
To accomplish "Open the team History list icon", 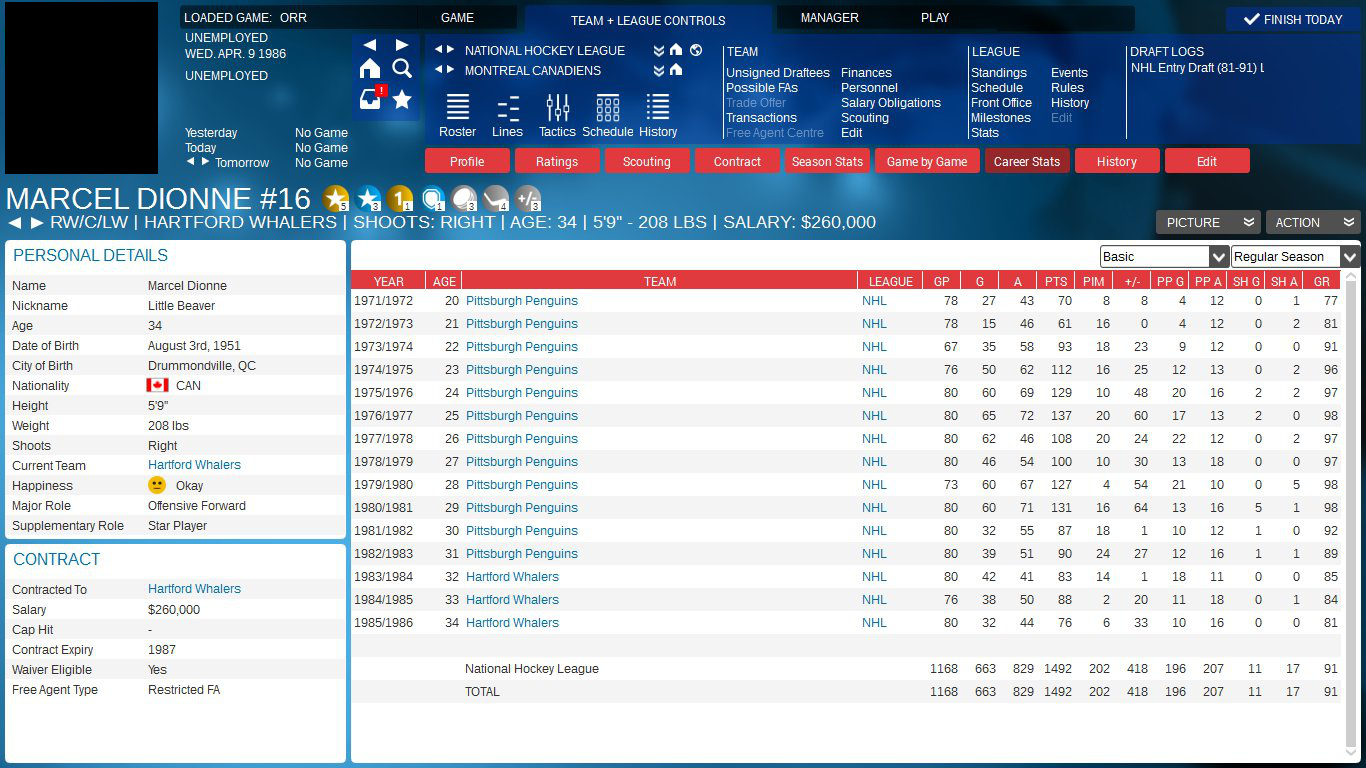I will tap(658, 116).
